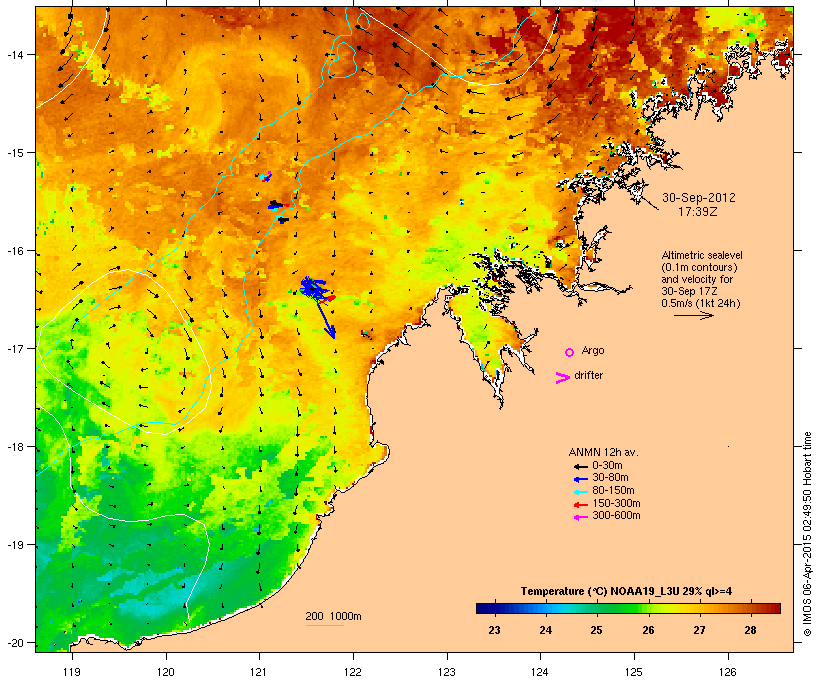The height and width of the screenshot is (680, 820).
Task: Click longitude axis label 122
Action: 353,672
